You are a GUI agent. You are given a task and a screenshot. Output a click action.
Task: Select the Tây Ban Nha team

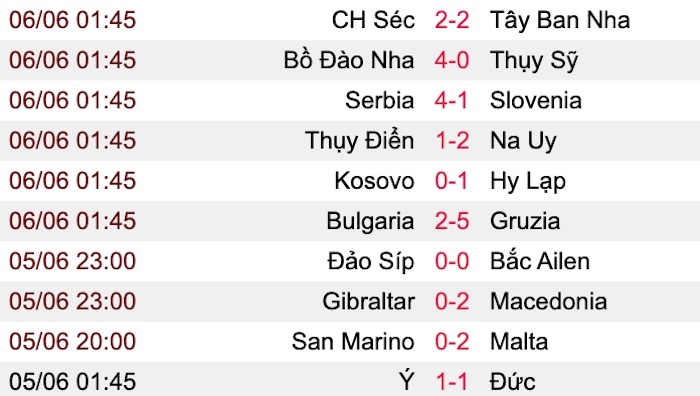[560, 21]
